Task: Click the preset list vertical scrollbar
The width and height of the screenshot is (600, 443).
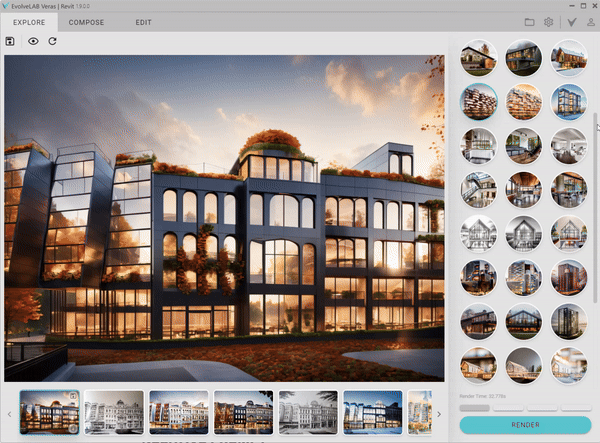Action: [595, 207]
